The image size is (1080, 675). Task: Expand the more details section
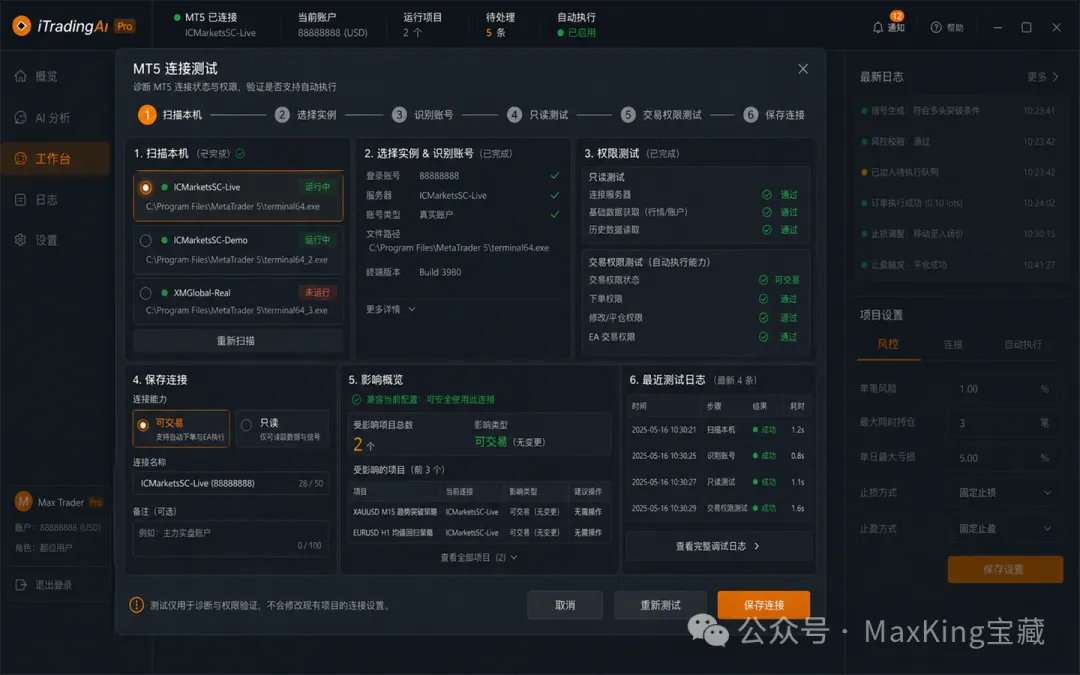tap(390, 310)
